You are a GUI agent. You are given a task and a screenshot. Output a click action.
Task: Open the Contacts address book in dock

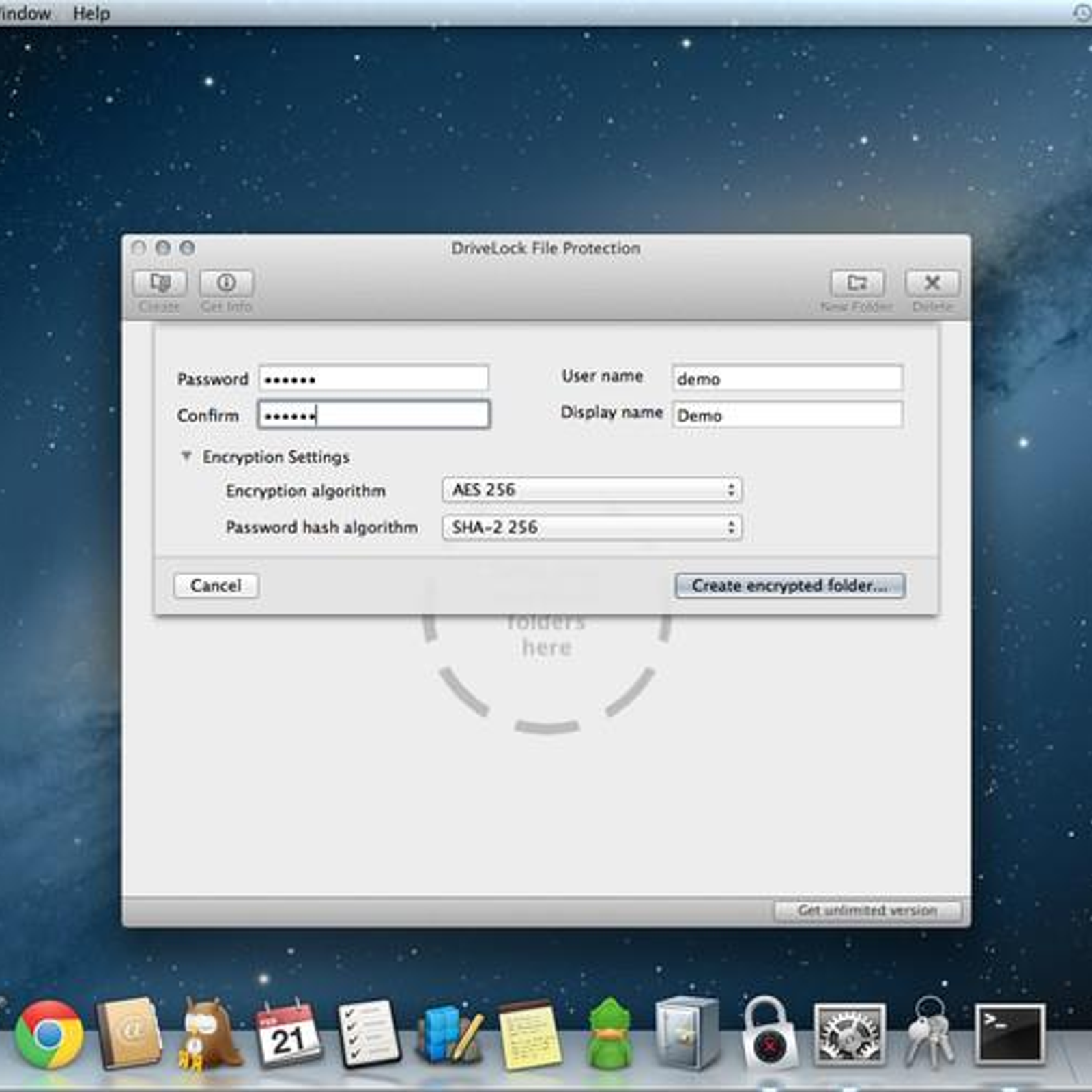click(x=129, y=1033)
